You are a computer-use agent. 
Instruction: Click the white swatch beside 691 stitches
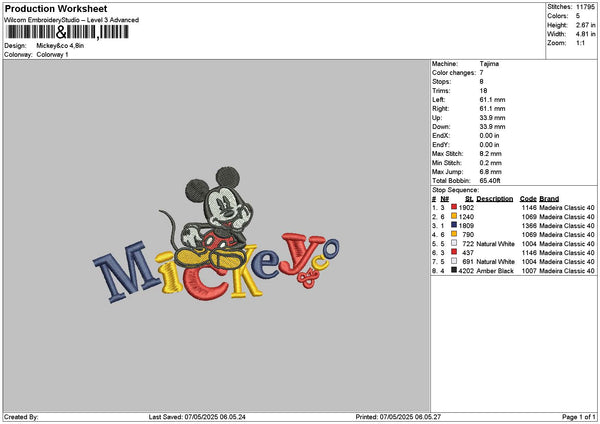tap(454, 261)
